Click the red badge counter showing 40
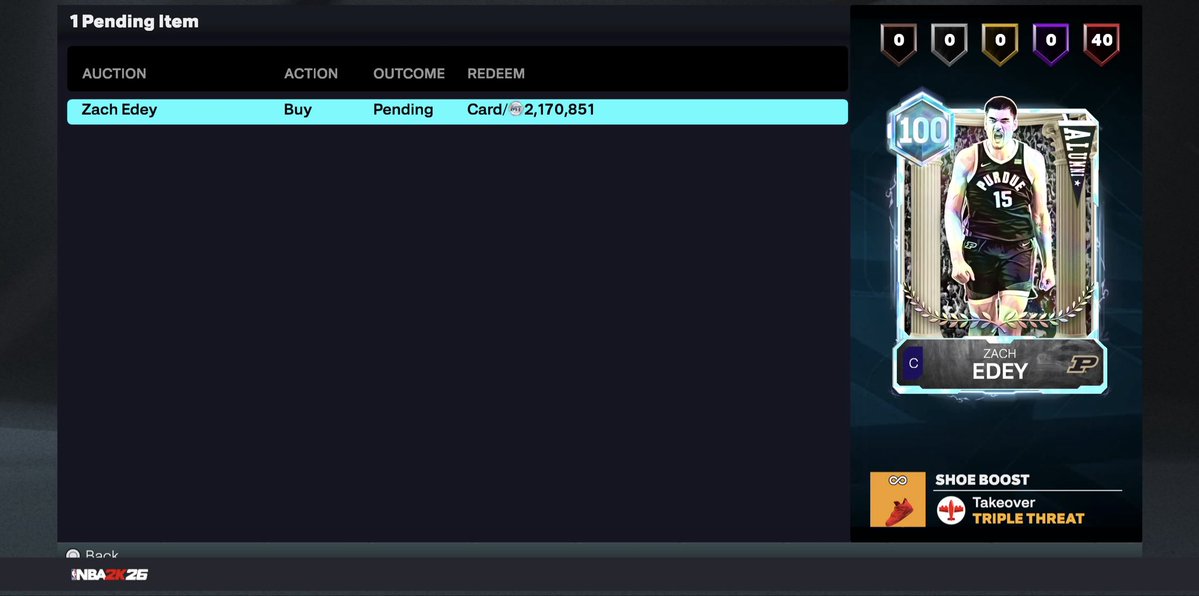The width and height of the screenshot is (1199, 596). 1102,43
